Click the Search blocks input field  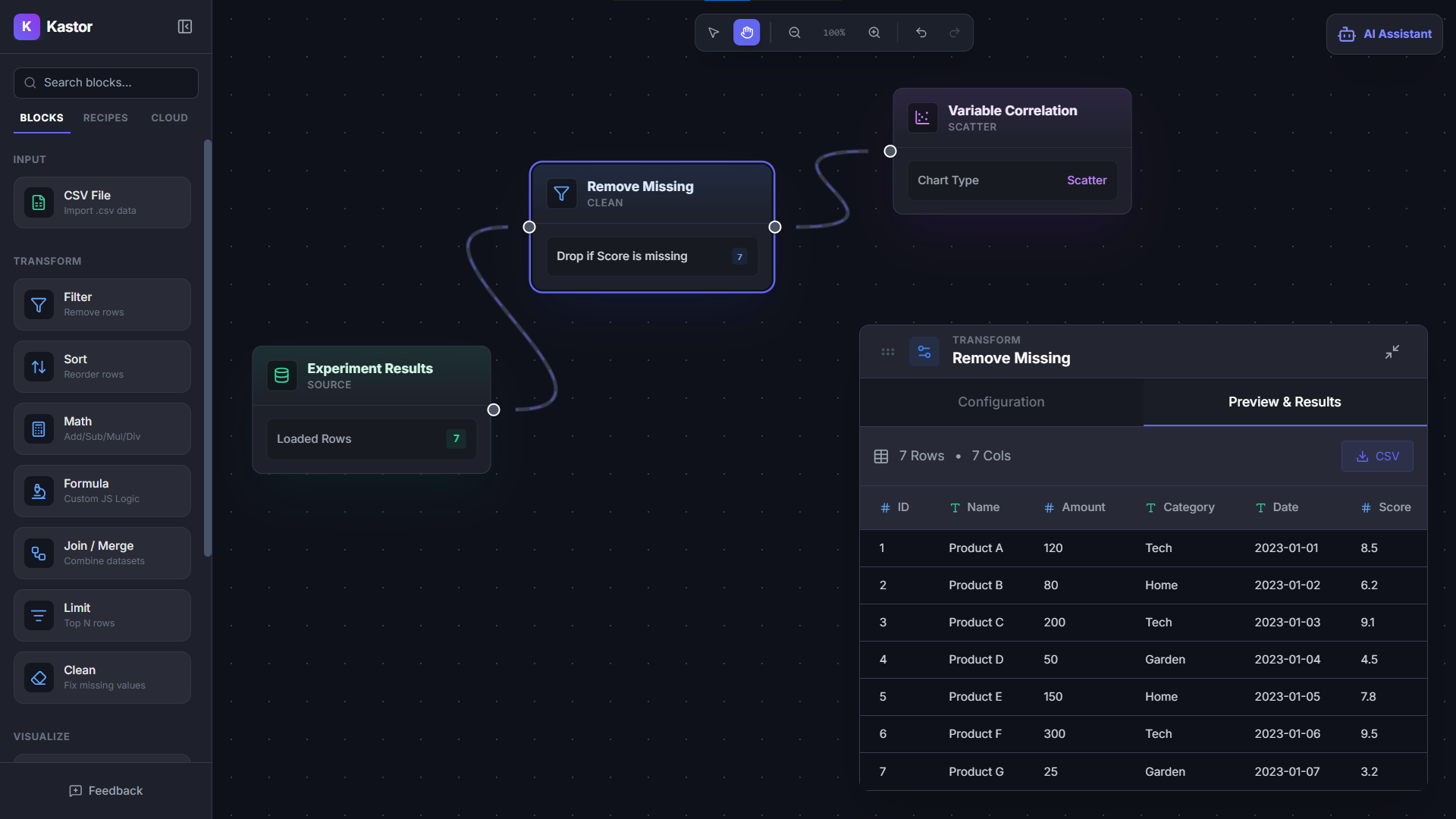pos(105,83)
